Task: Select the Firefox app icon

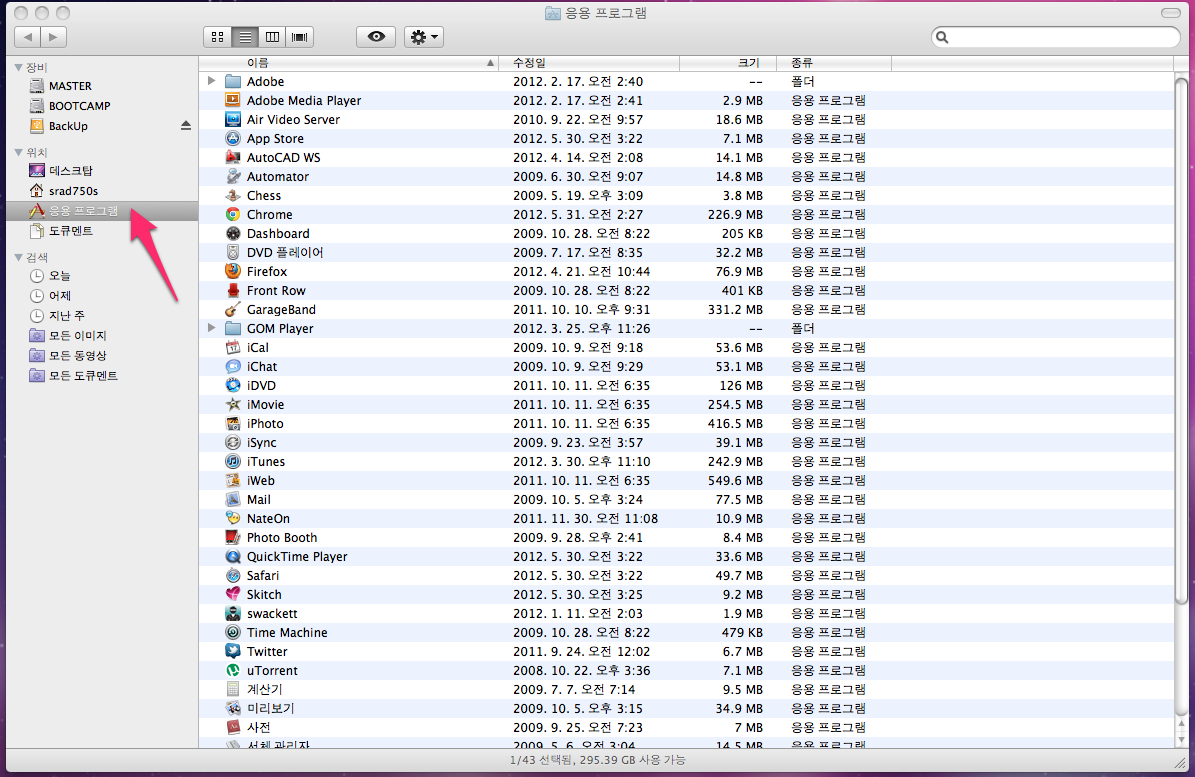Action: [x=233, y=271]
